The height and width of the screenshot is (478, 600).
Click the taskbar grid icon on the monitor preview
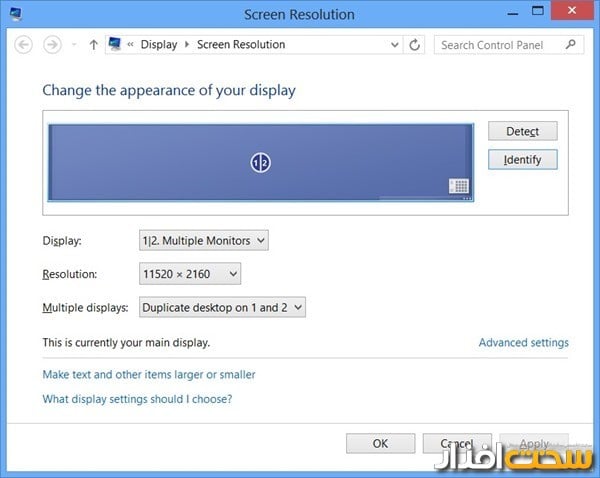(459, 186)
